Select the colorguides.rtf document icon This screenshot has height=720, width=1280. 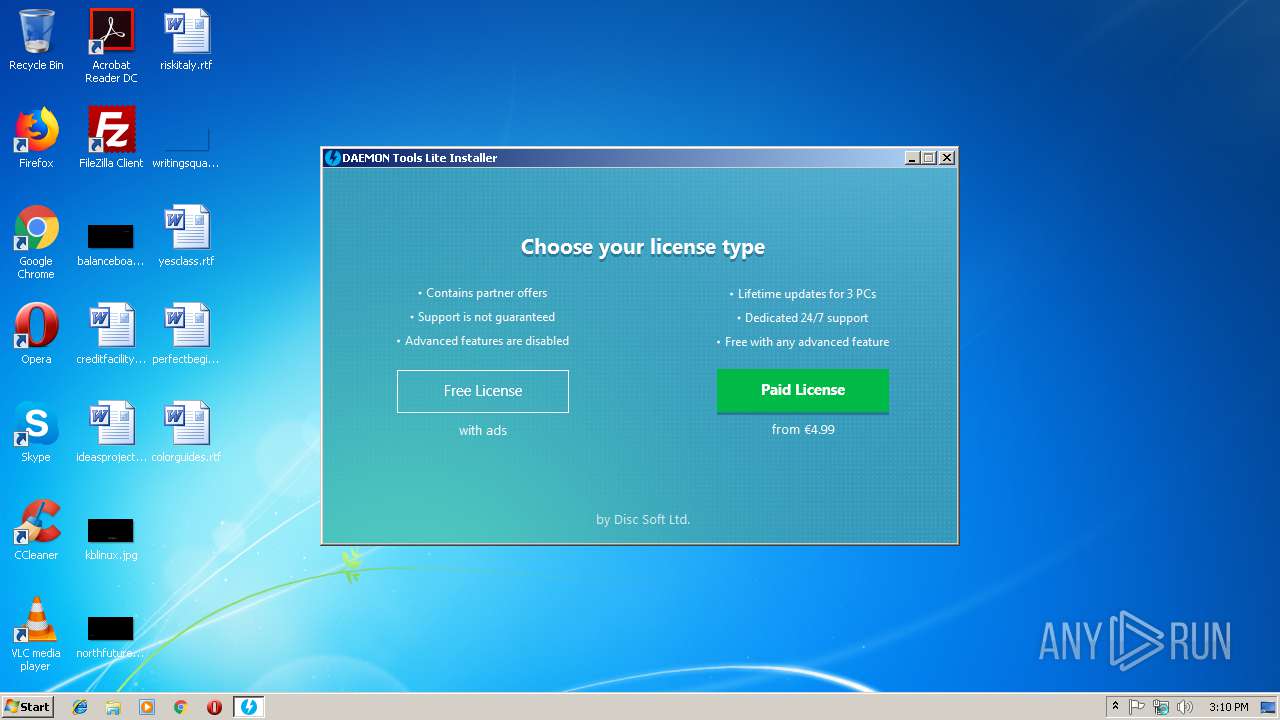[x=186, y=432]
